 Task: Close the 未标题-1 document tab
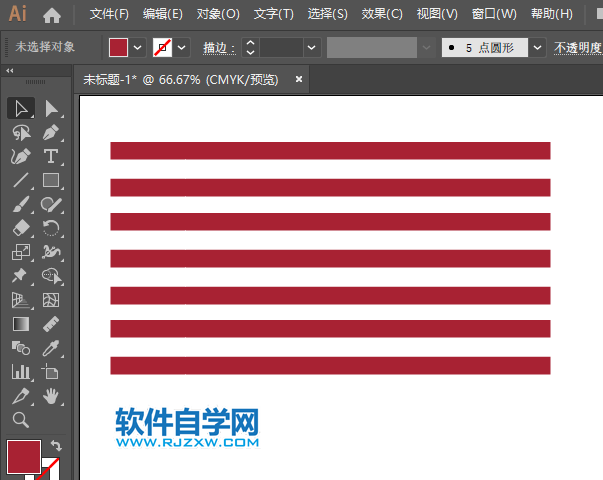pyautogui.click(x=299, y=79)
